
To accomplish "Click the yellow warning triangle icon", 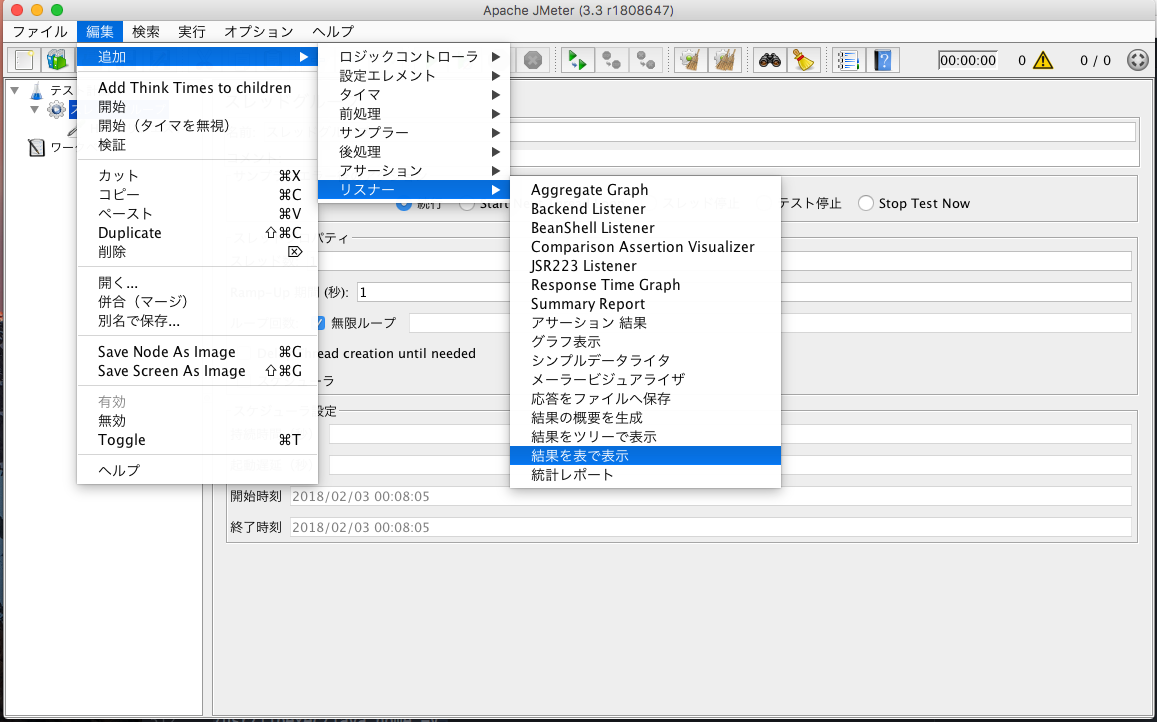I will (1042, 60).
